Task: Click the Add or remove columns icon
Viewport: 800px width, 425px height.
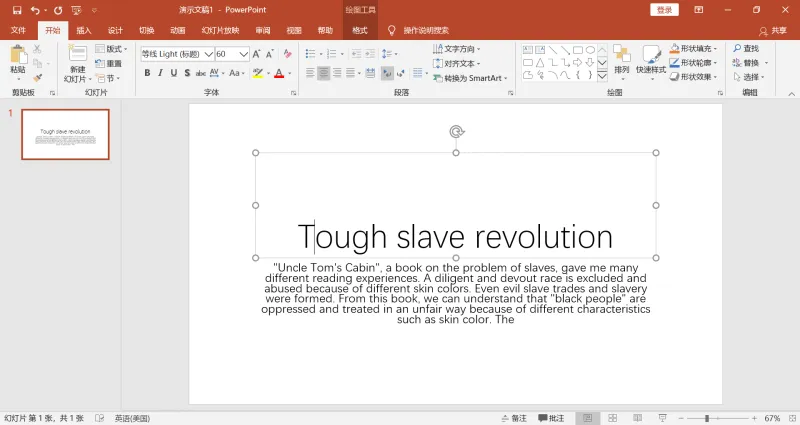Action: [418, 73]
